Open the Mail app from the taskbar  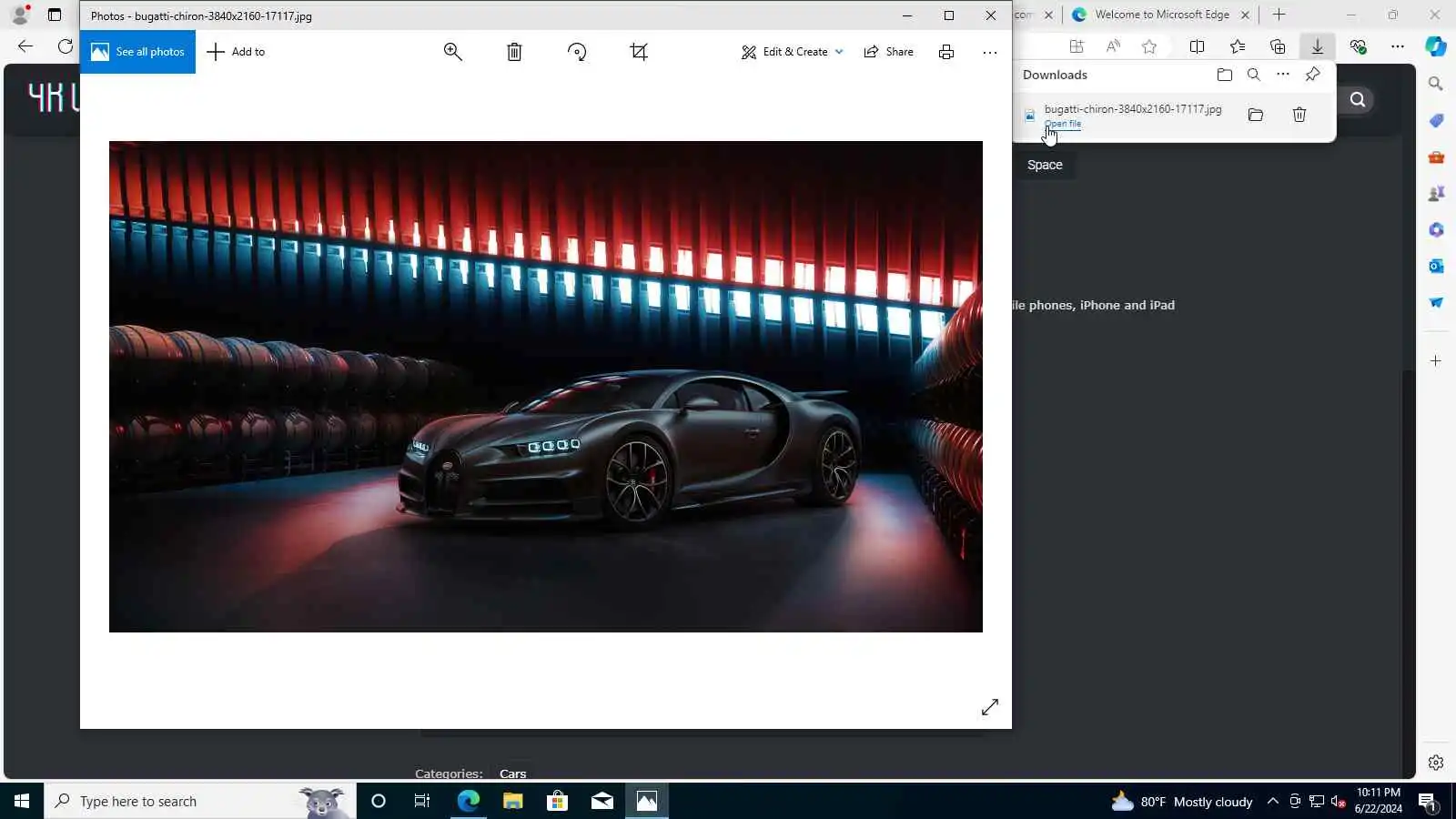coord(602,801)
